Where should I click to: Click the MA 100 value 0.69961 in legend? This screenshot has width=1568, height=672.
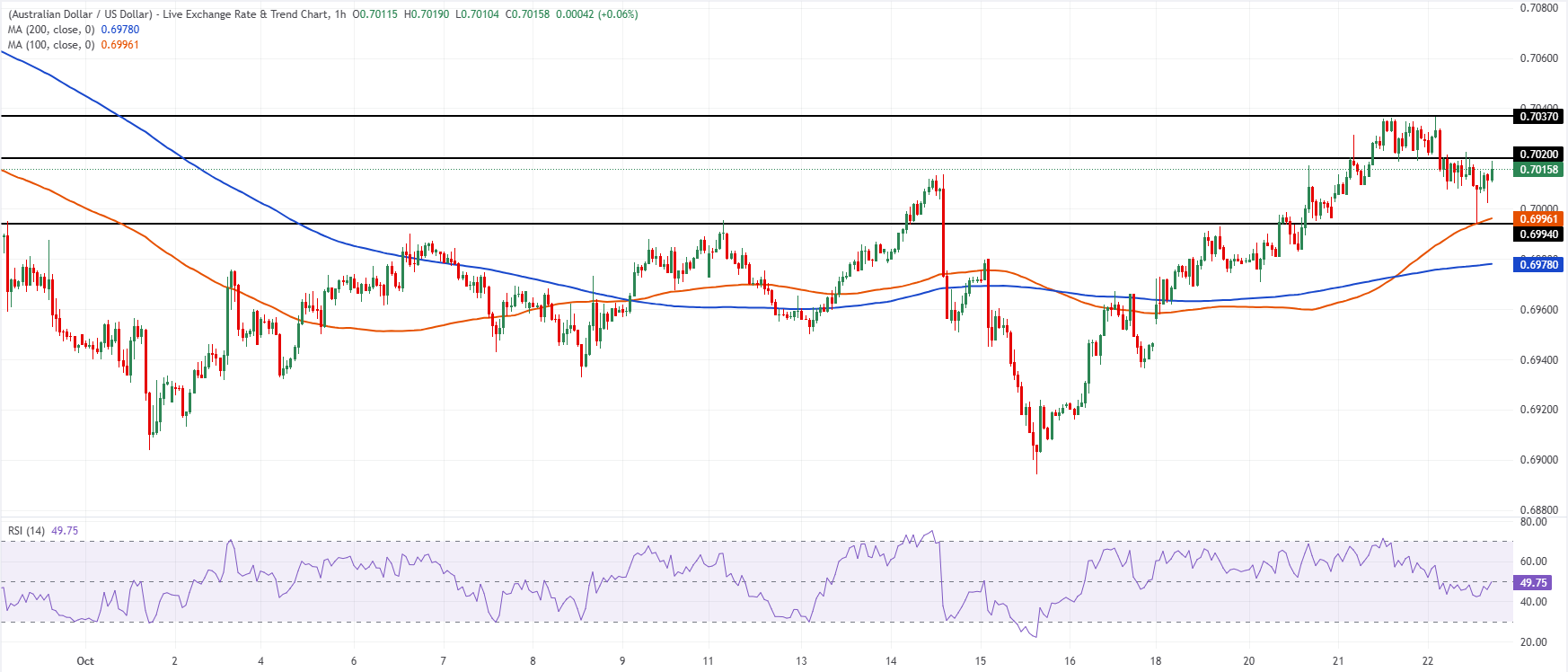tap(120, 45)
